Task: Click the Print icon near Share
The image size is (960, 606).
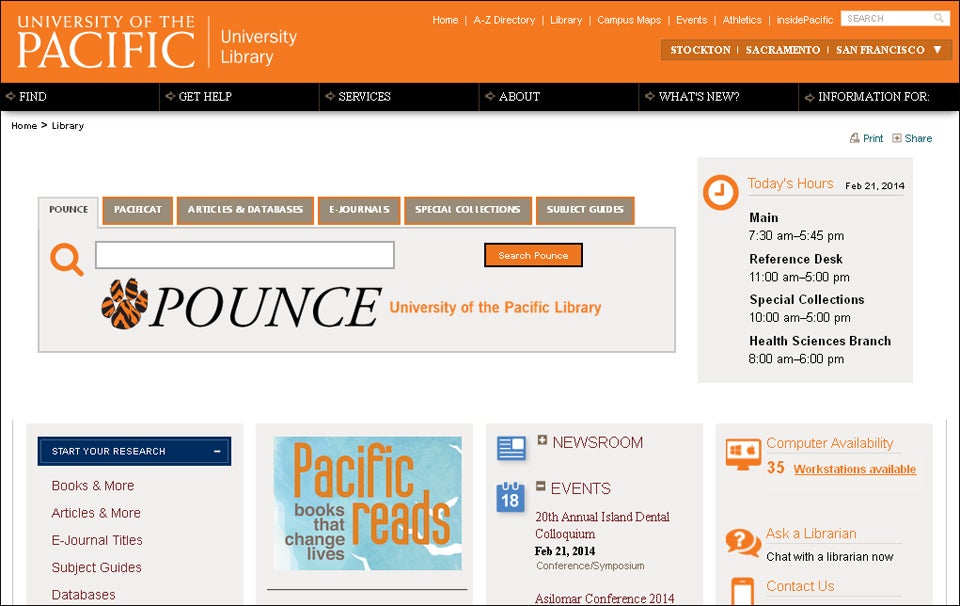Action: (x=857, y=138)
